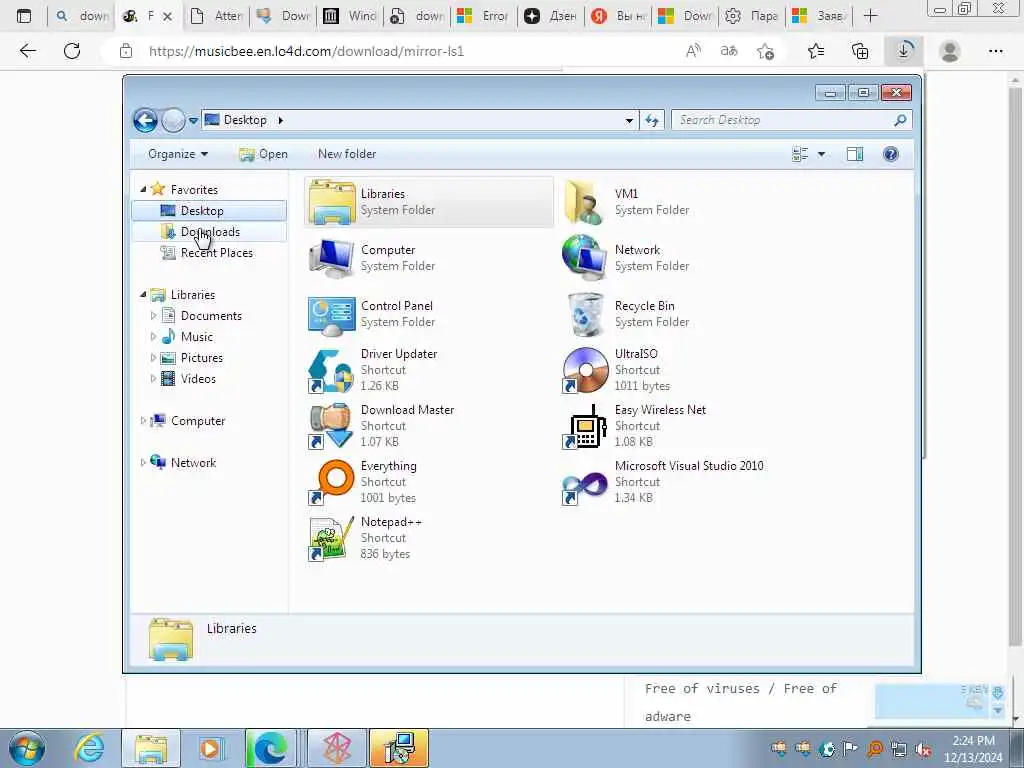Select the Computer system folder icon

pyautogui.click(x=332, y=258)
